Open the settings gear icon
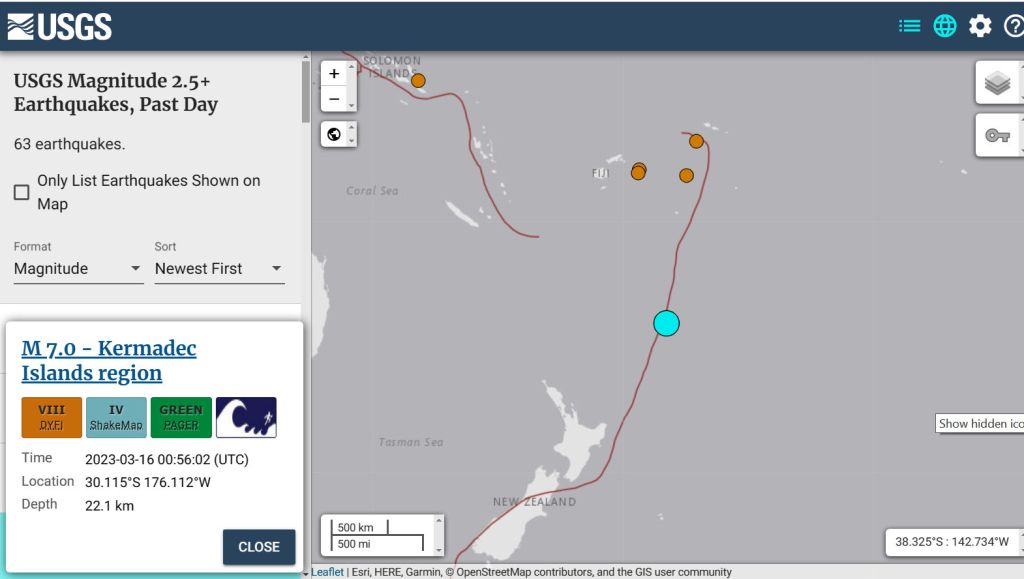 980,26
